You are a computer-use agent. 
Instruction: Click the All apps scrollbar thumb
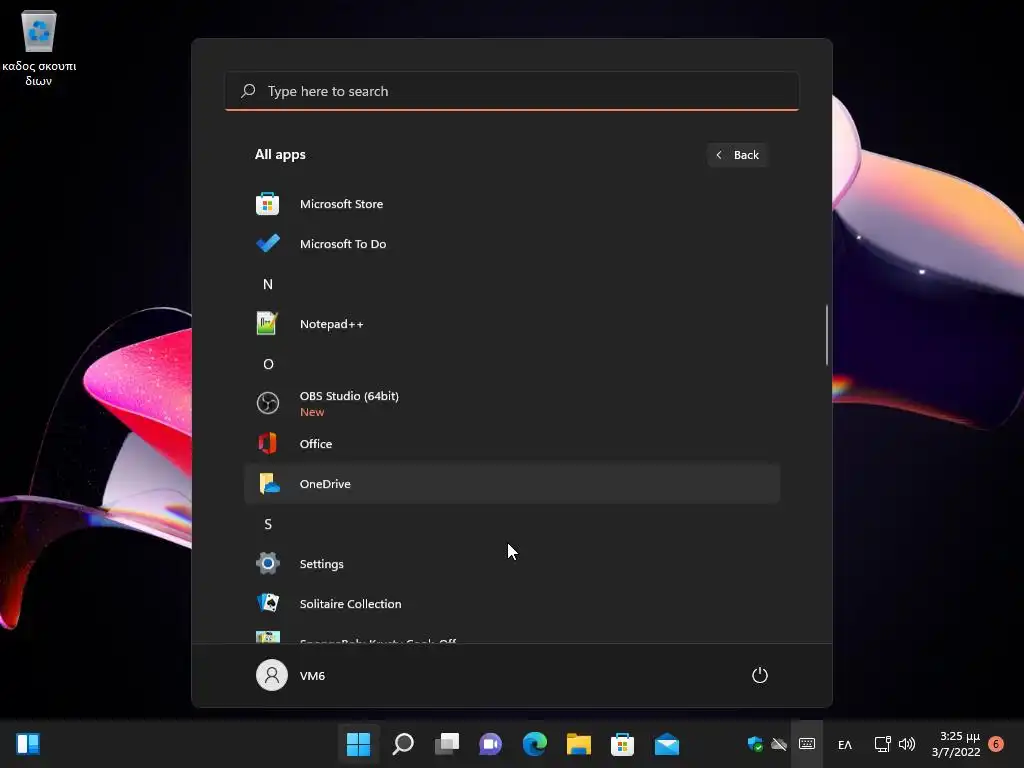(827, 335)
